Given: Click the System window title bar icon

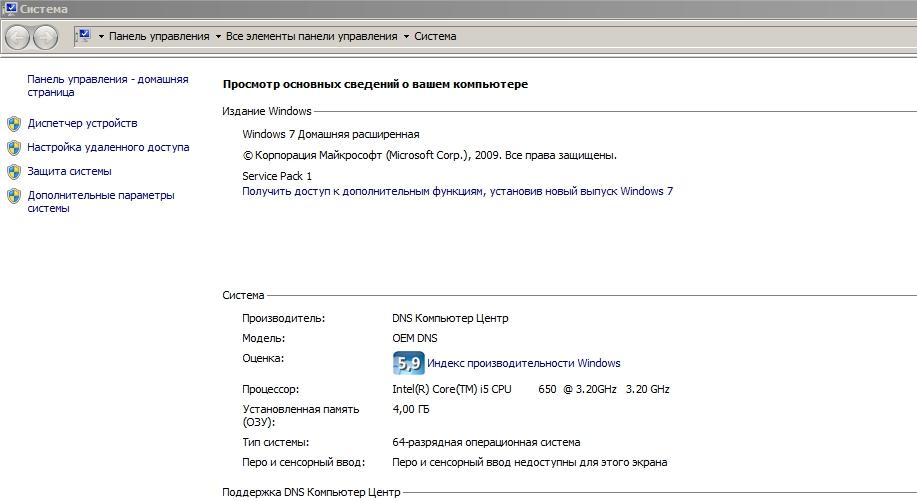Looking at the screenshot, I should point(10,8).
